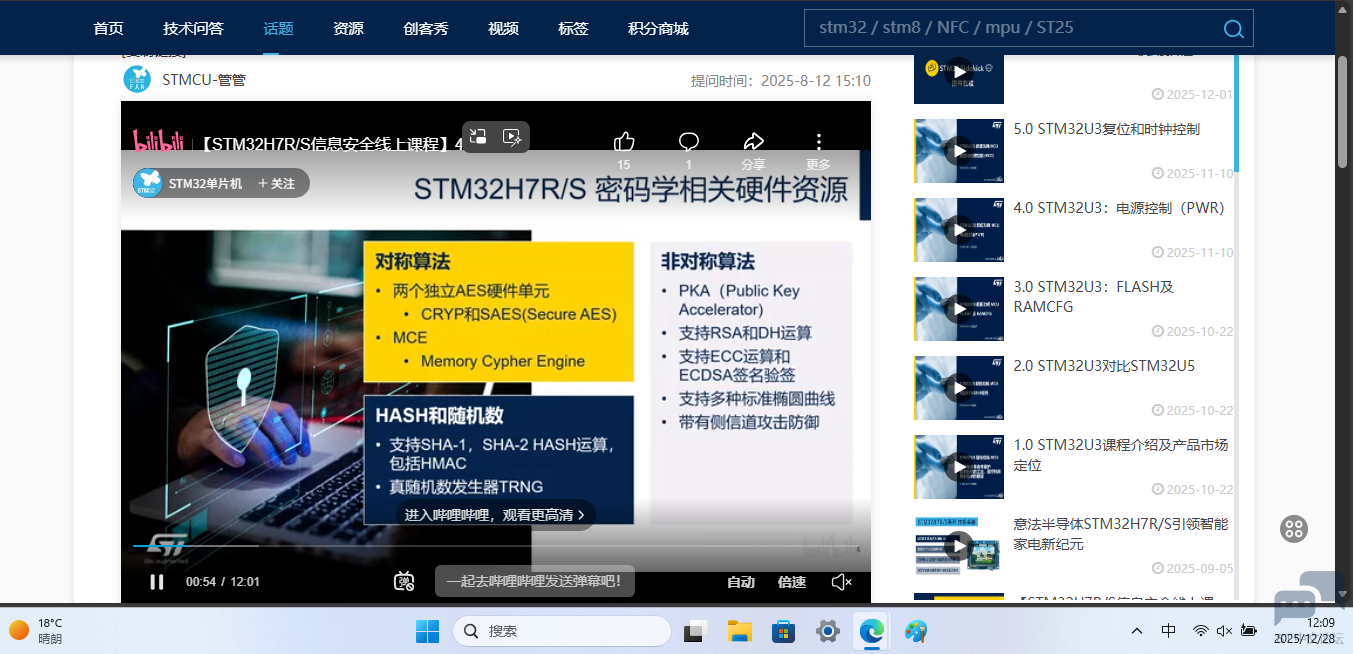Play 1.0 STM32U3课程介绍 thumbnail

click(x=959, y=467)
